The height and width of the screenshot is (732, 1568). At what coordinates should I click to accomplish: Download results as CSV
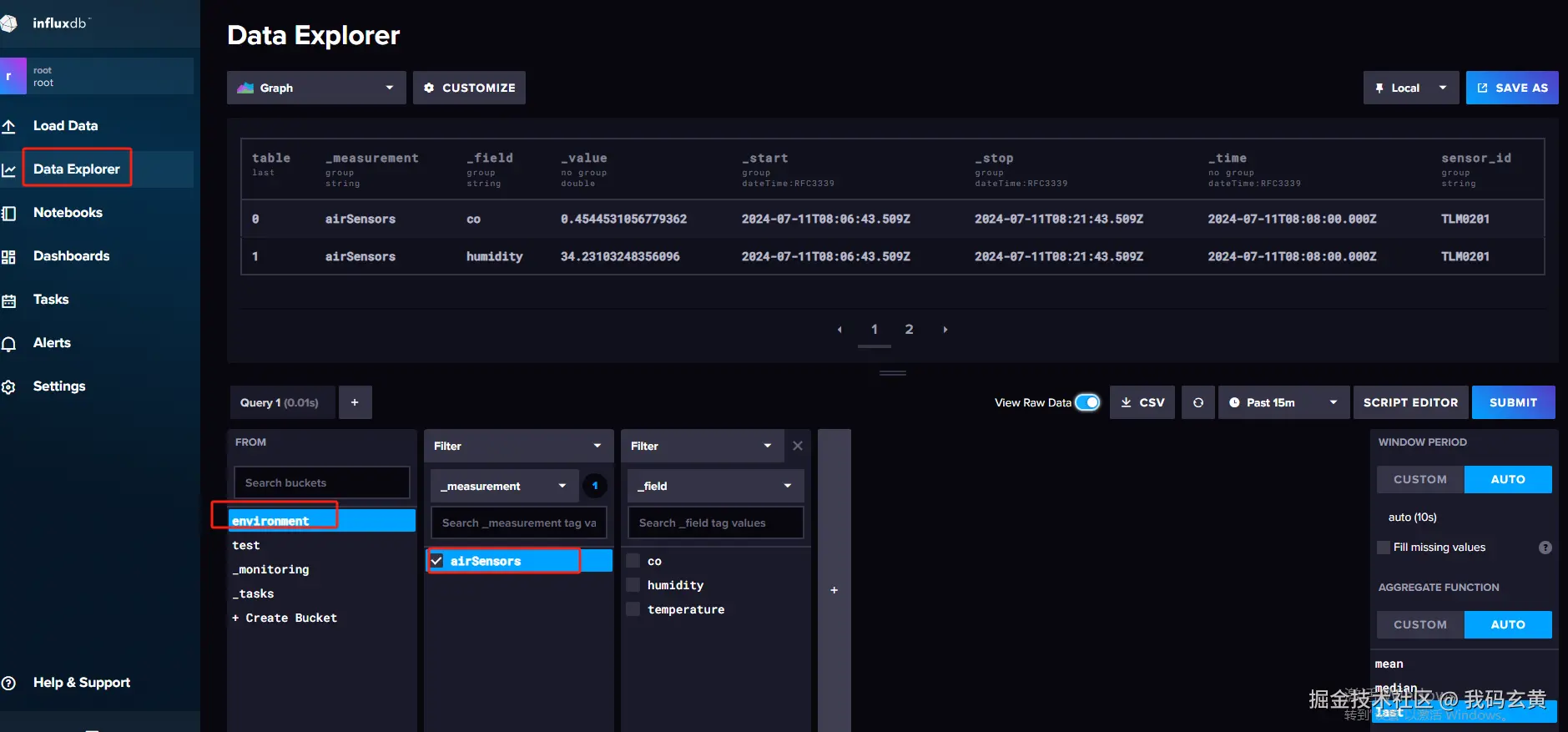[1142, 402]
